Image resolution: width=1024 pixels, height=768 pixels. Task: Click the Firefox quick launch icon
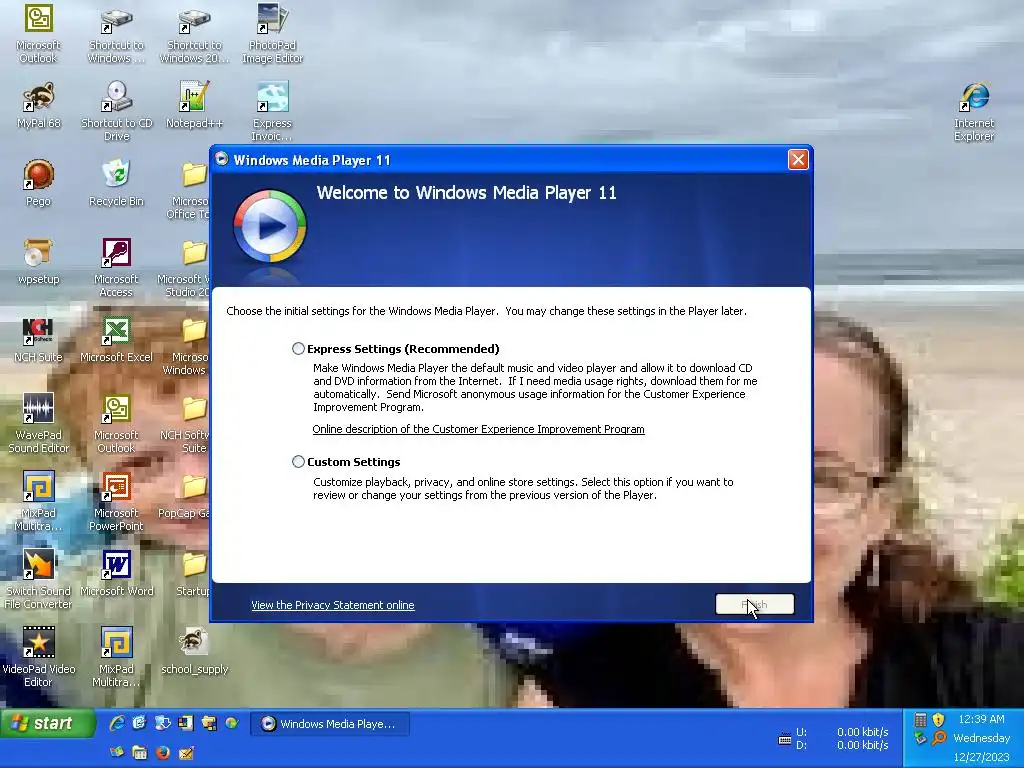(x=163, y=752)
